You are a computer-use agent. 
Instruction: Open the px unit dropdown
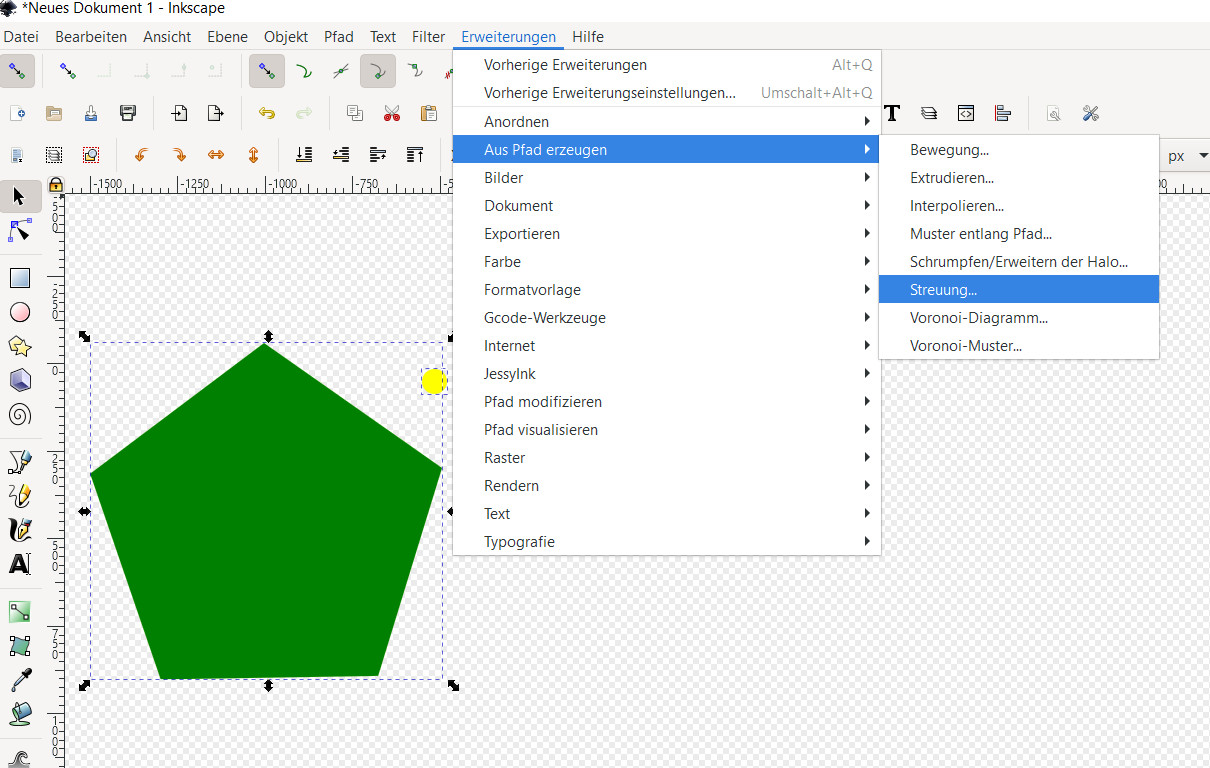tap(1187, 156)
